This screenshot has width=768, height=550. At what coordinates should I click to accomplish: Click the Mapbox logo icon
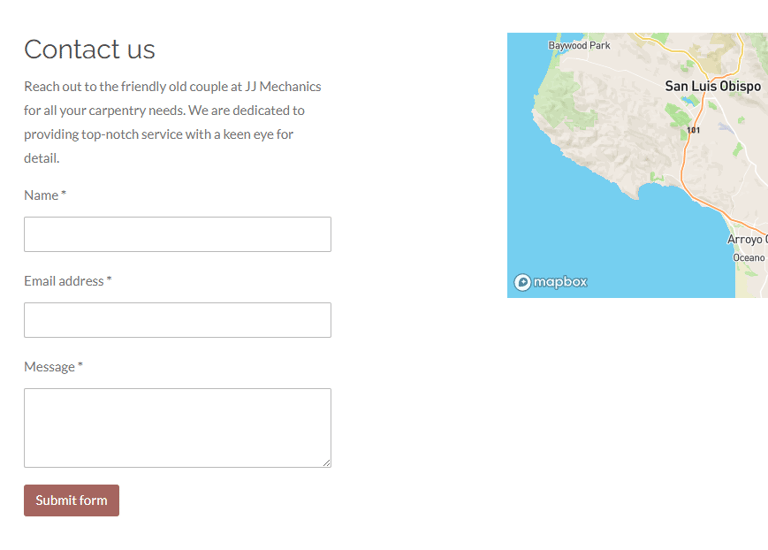[x=522, y=282]
